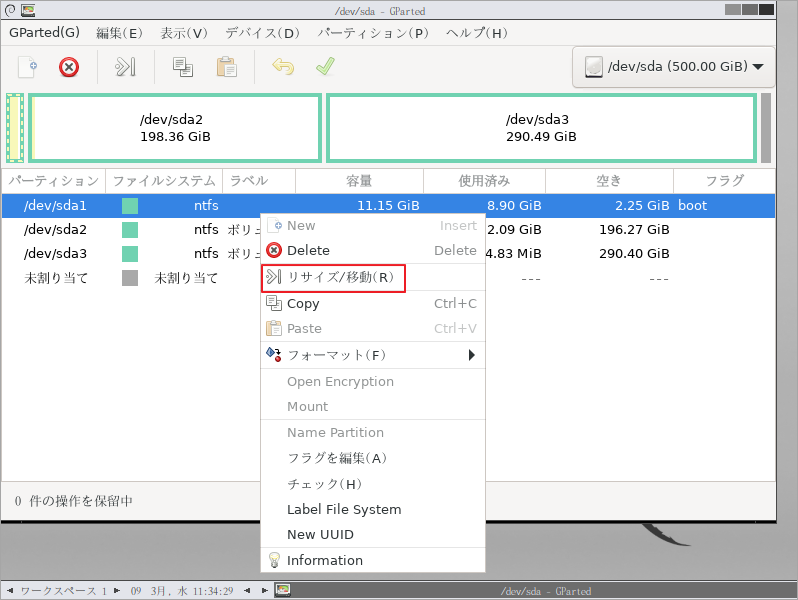Image resolution: width=798 pixels, height=600 pixels.
Task: Click the パーティション column header
Action: 54,181
